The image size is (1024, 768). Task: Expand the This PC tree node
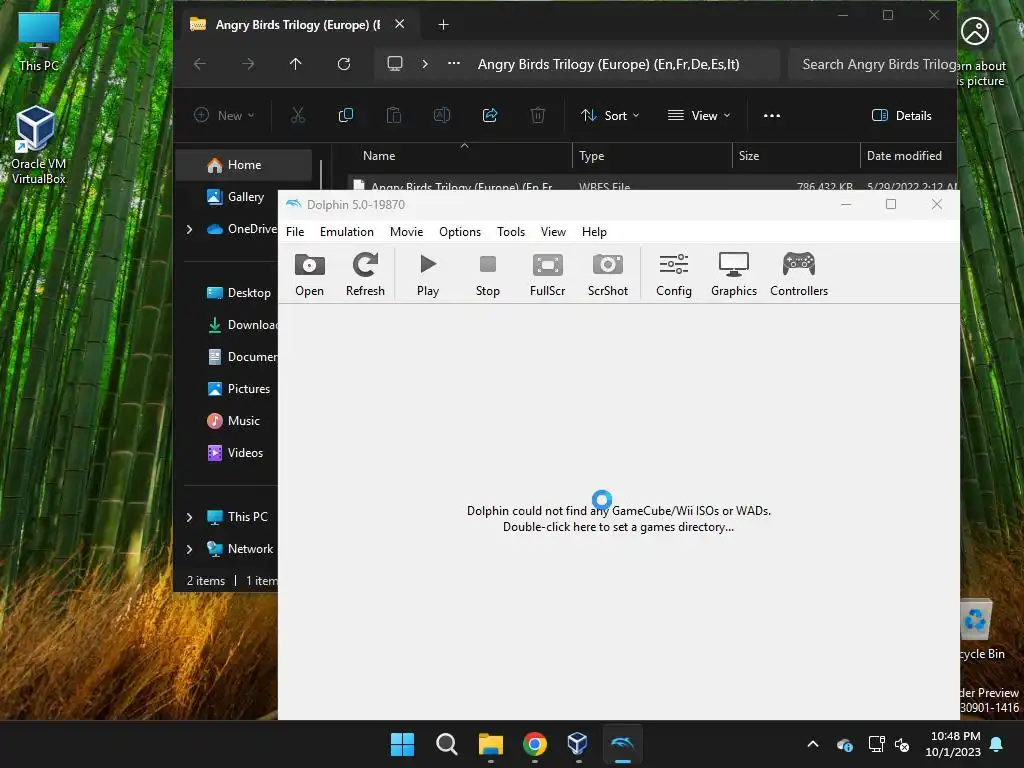click(x=189, y=517)
